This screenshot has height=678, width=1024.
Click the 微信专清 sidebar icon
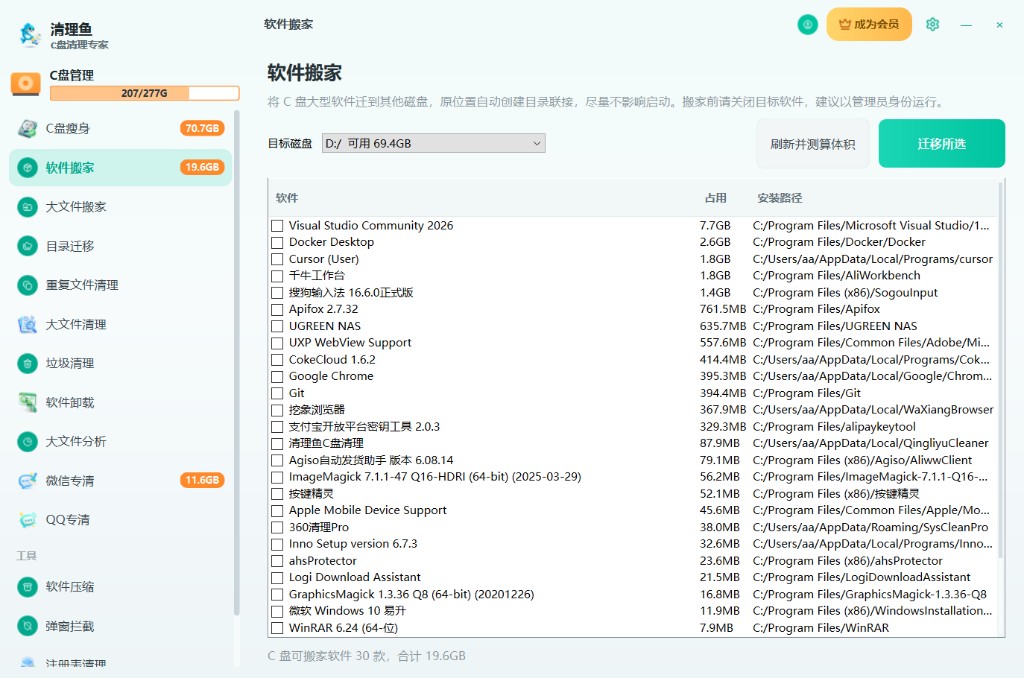click(x=27, y=481)
